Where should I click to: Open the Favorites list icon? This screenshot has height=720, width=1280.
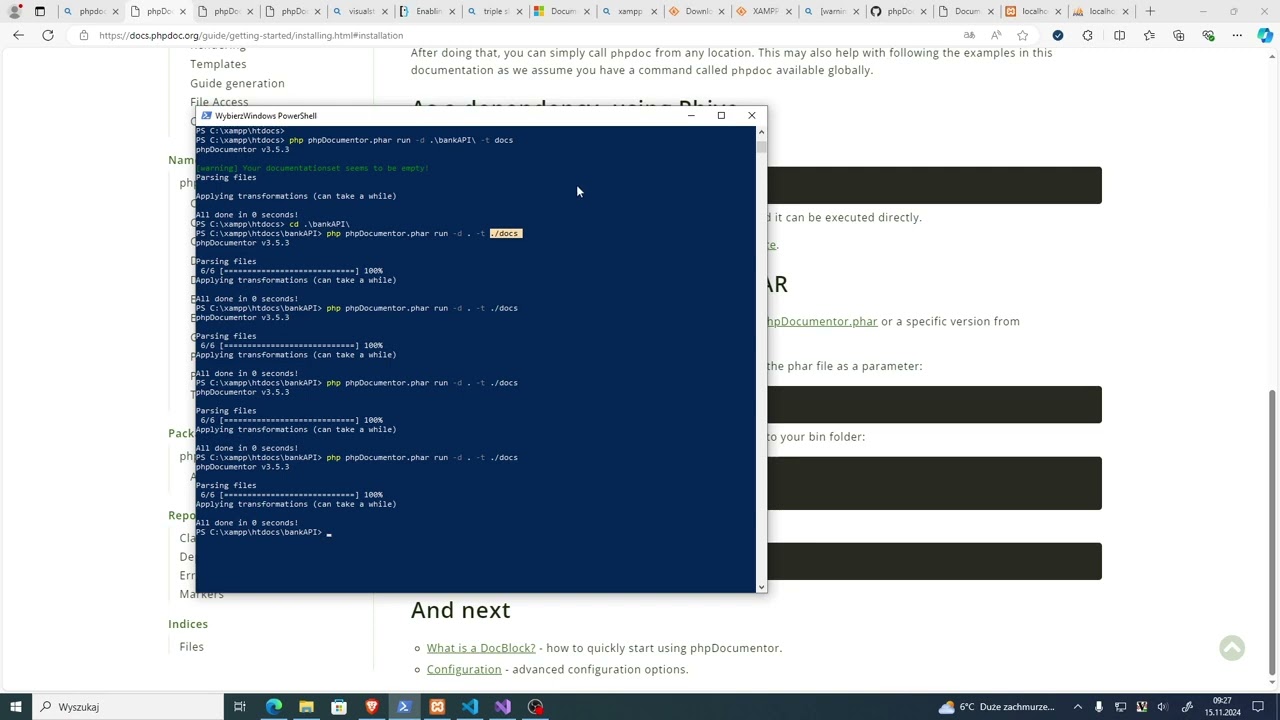(x=1149, y=35)
